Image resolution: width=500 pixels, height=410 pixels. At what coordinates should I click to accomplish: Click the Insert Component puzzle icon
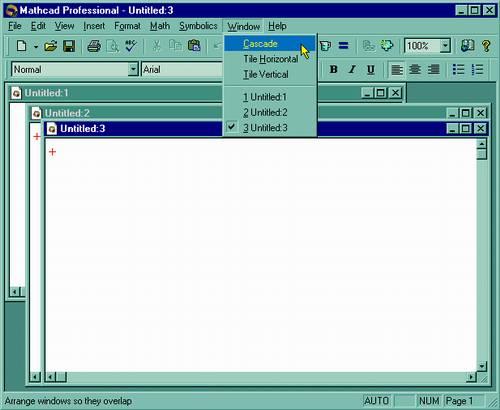387,45
